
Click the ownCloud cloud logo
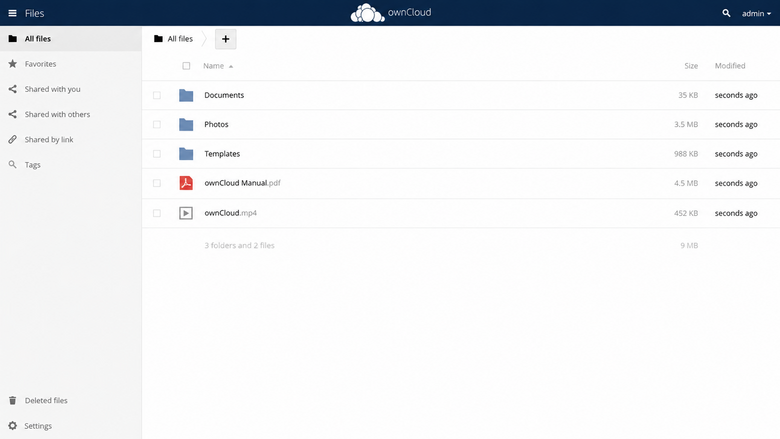367,13
